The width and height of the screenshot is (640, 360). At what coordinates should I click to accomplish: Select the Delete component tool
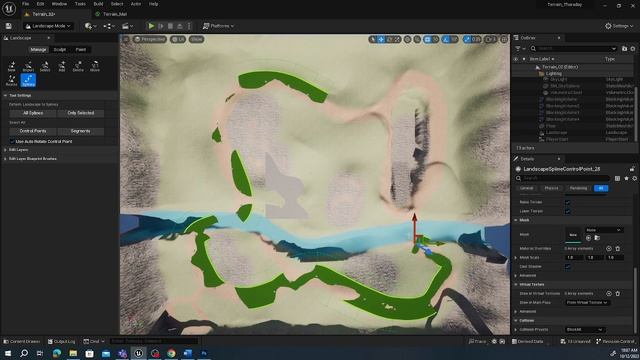pyautogui.click(x=78, y=66)
